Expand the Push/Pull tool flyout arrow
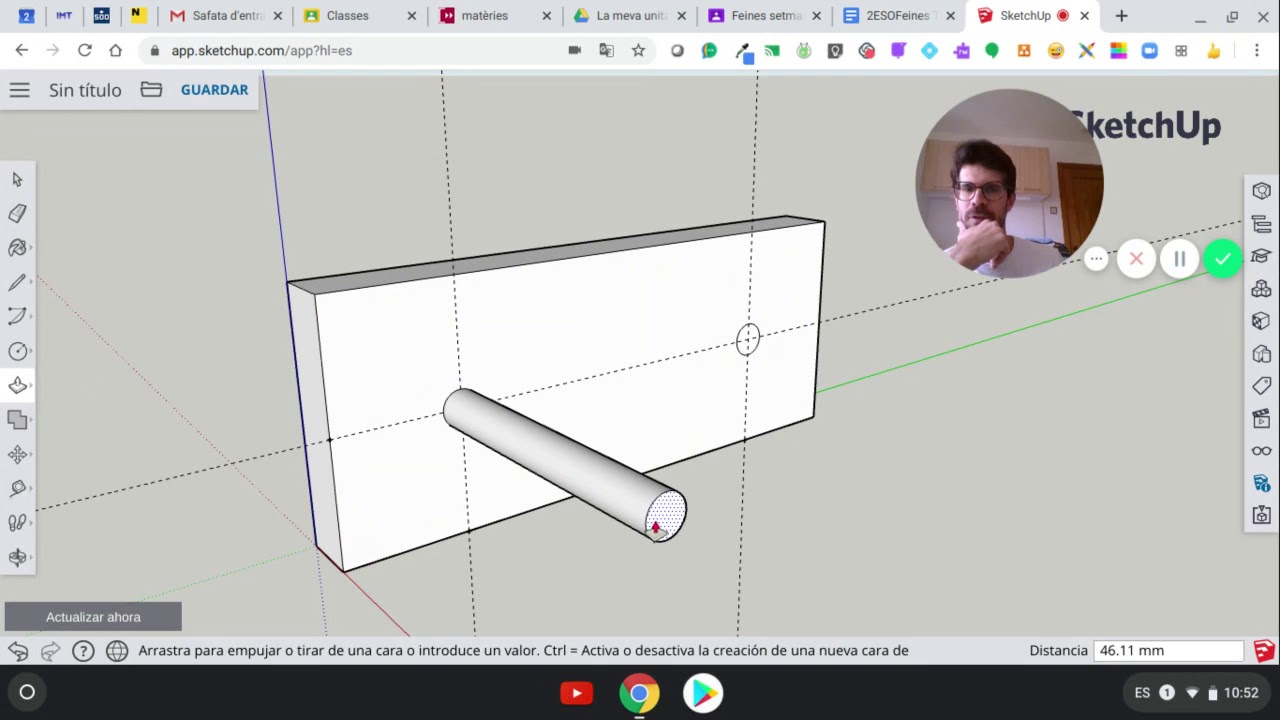The width and height of the screenshot is (1280, 720). click(x=31, y=386)
